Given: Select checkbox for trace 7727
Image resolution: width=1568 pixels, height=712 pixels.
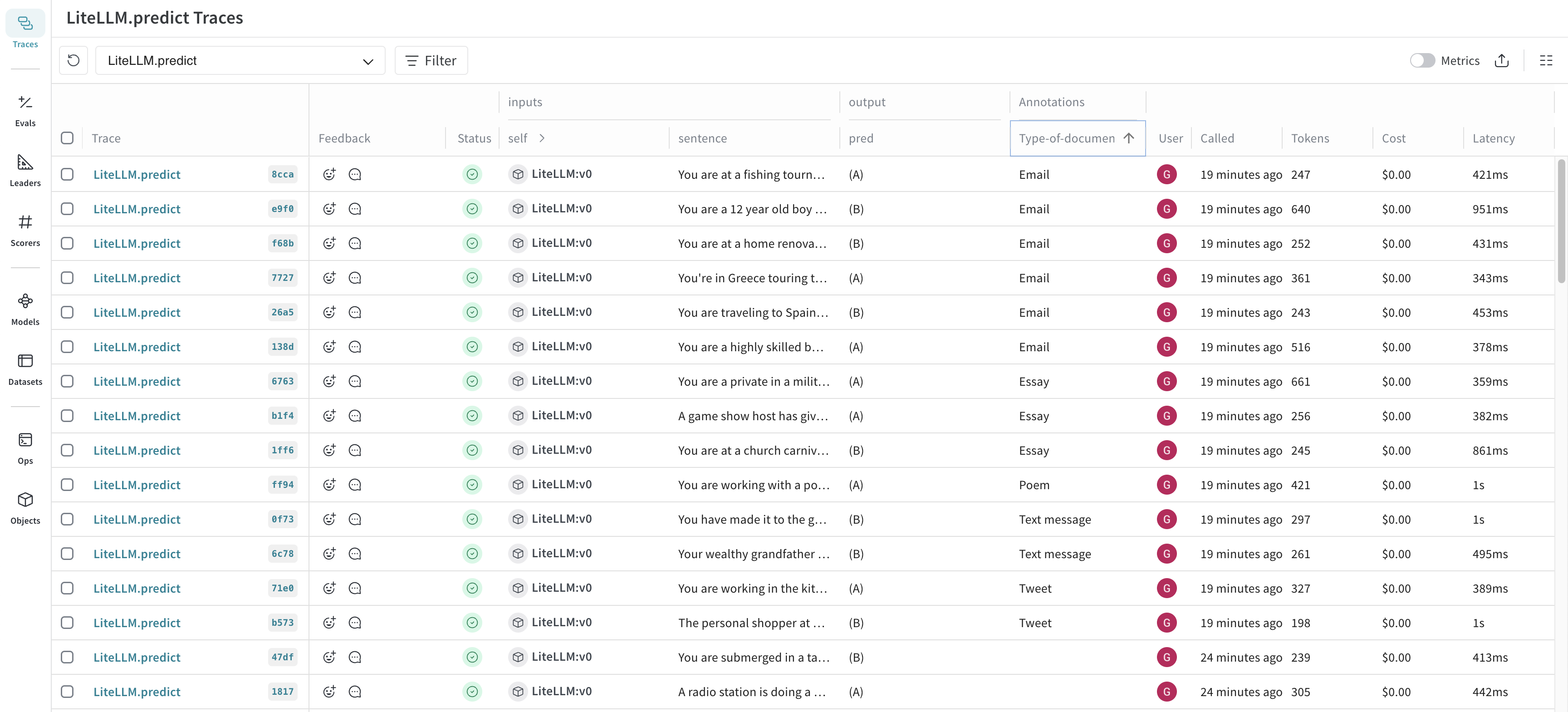Looking at the screenshot, I should click(67, 278).
